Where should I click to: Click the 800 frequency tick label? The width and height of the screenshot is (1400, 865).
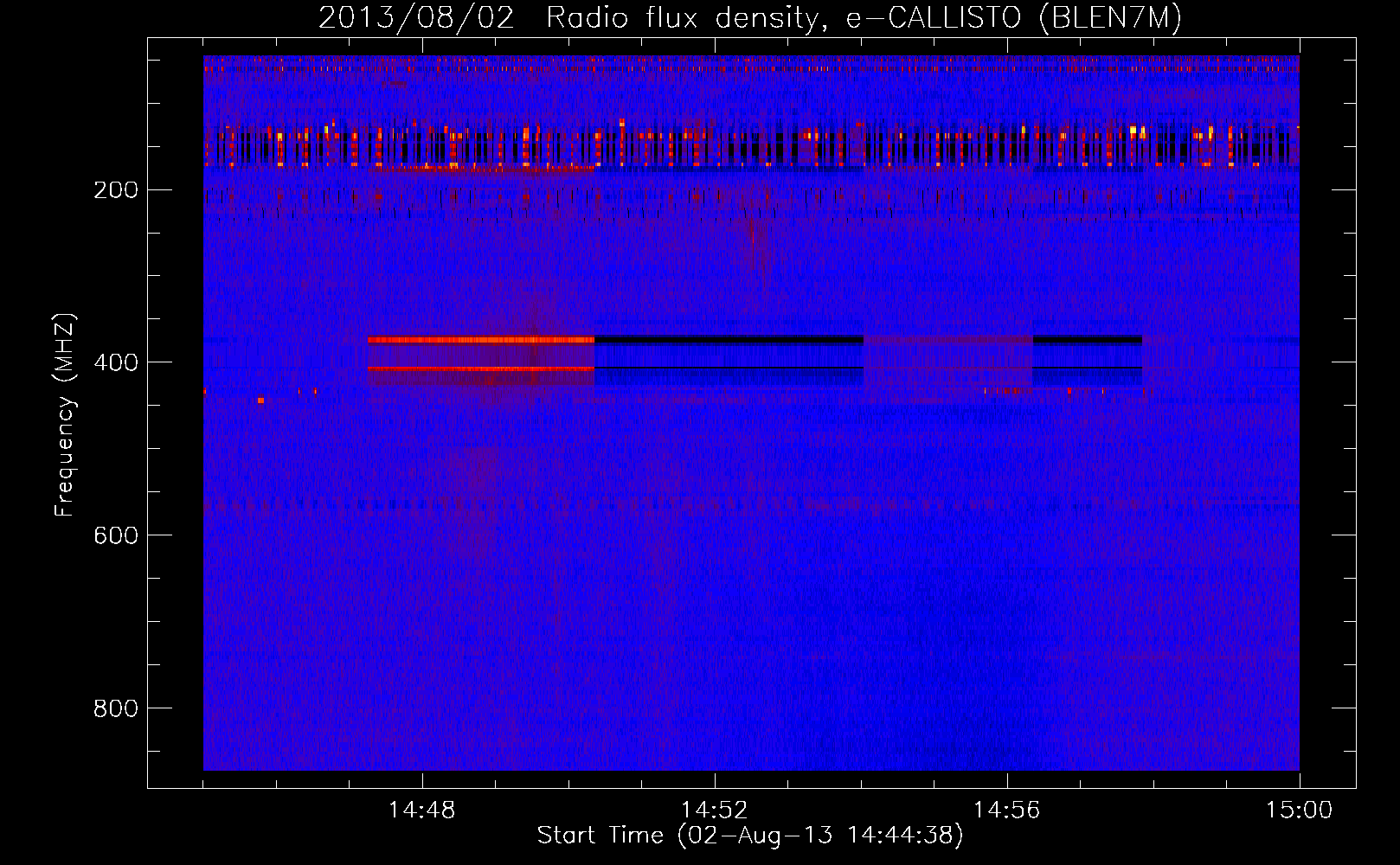[x=116, y=708]
